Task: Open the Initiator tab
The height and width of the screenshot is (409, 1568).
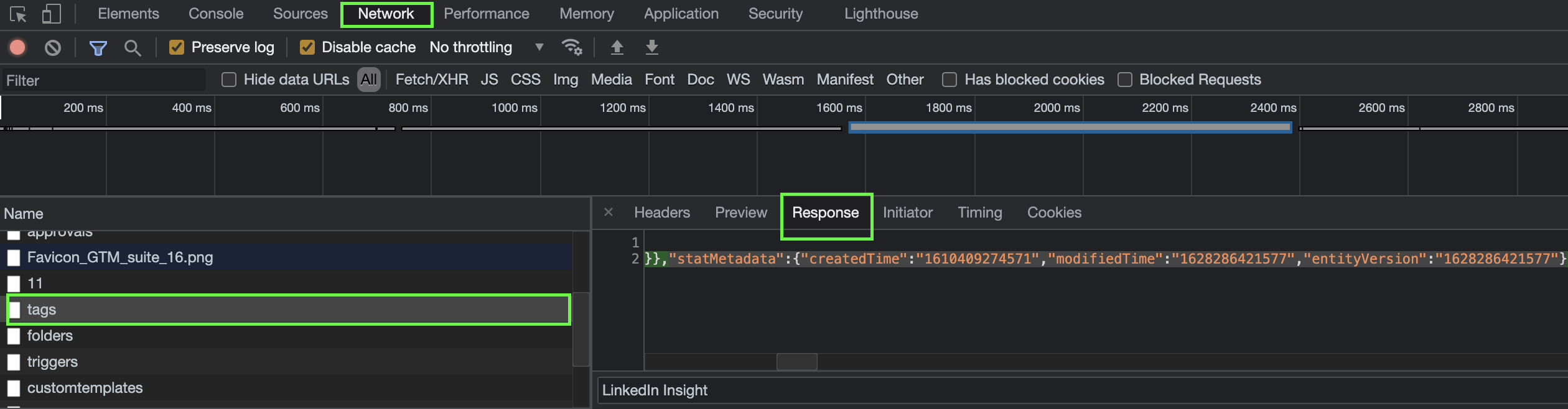Action: 908,213
